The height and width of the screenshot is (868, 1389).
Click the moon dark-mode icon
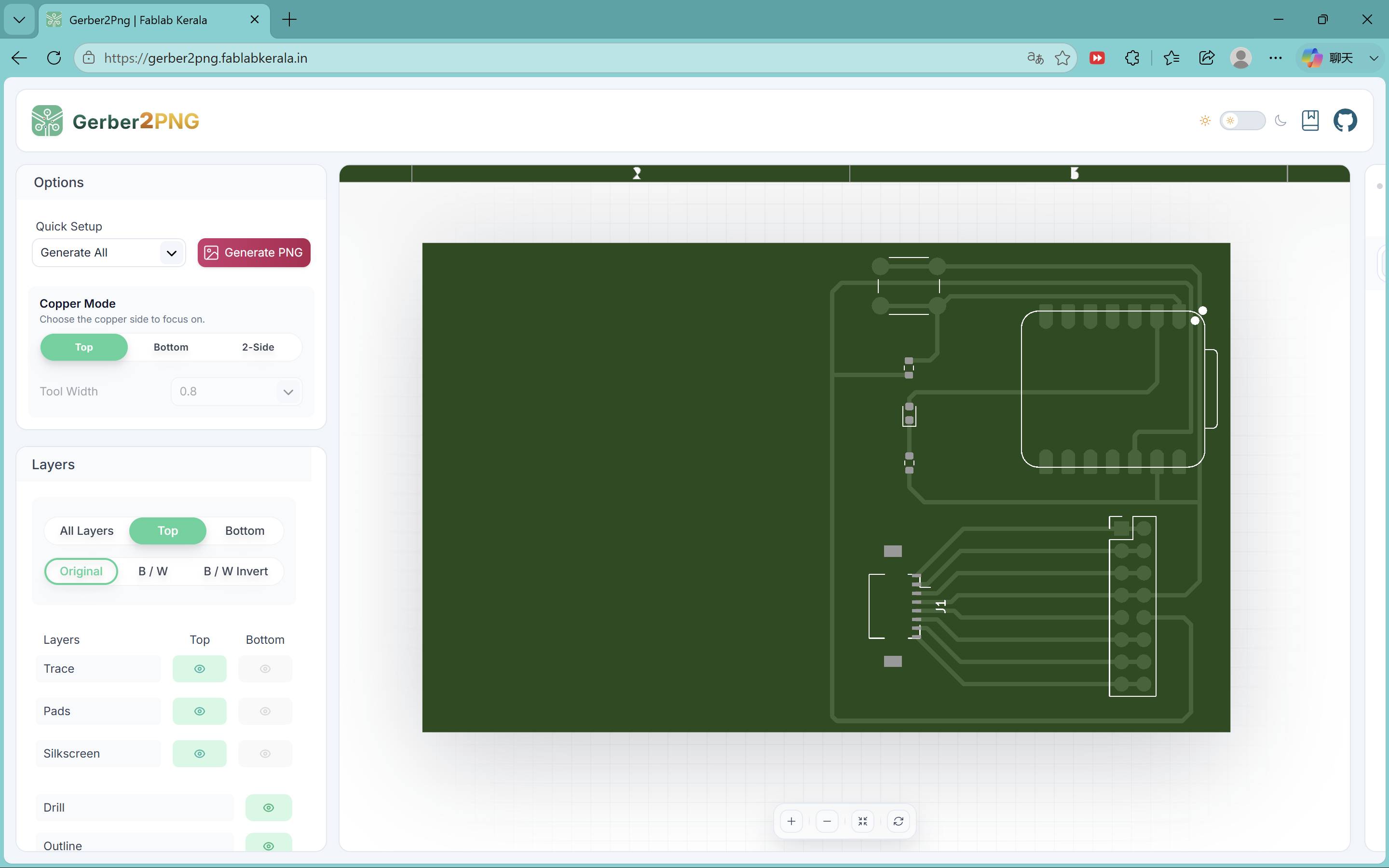tap(1280, 121)
